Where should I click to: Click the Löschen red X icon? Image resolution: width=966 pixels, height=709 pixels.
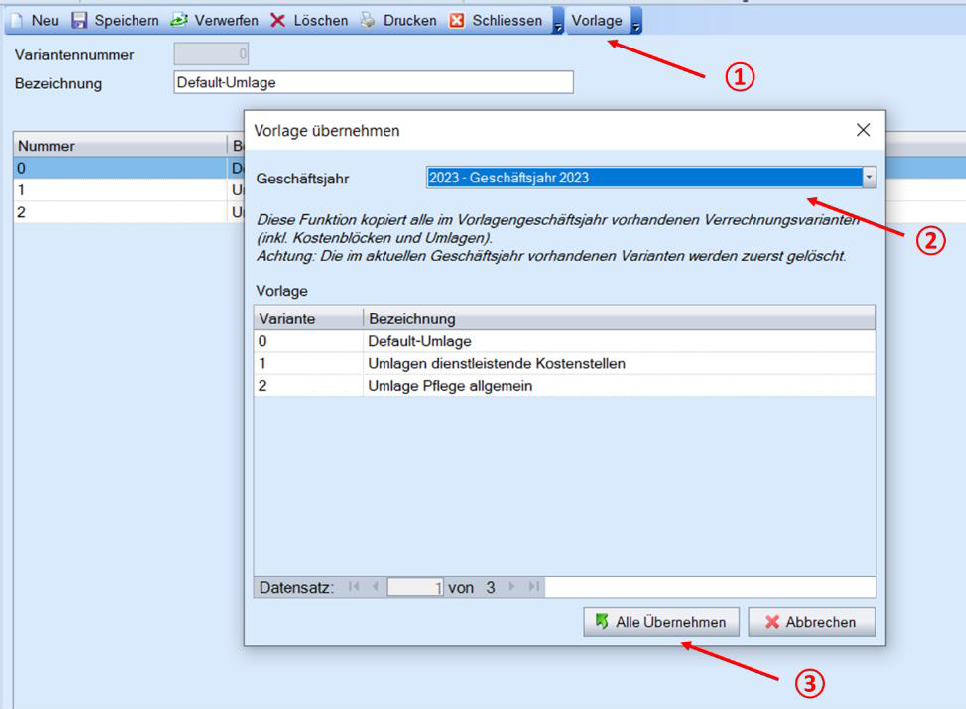[x=278, y=20]
